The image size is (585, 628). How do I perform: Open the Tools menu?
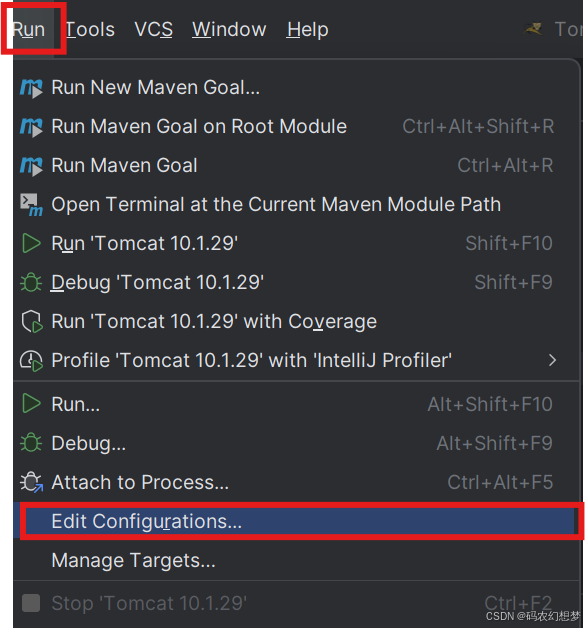click(90, 29)
